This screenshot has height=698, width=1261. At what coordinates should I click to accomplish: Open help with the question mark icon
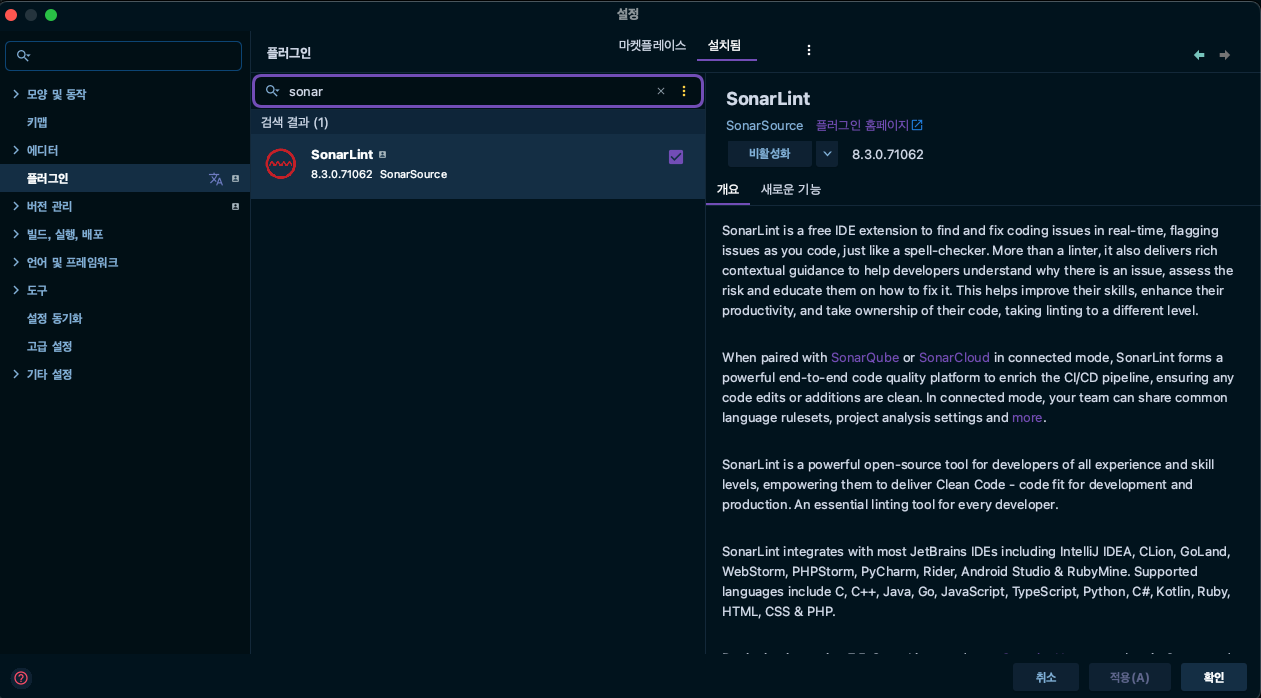[x=21, y=677]
